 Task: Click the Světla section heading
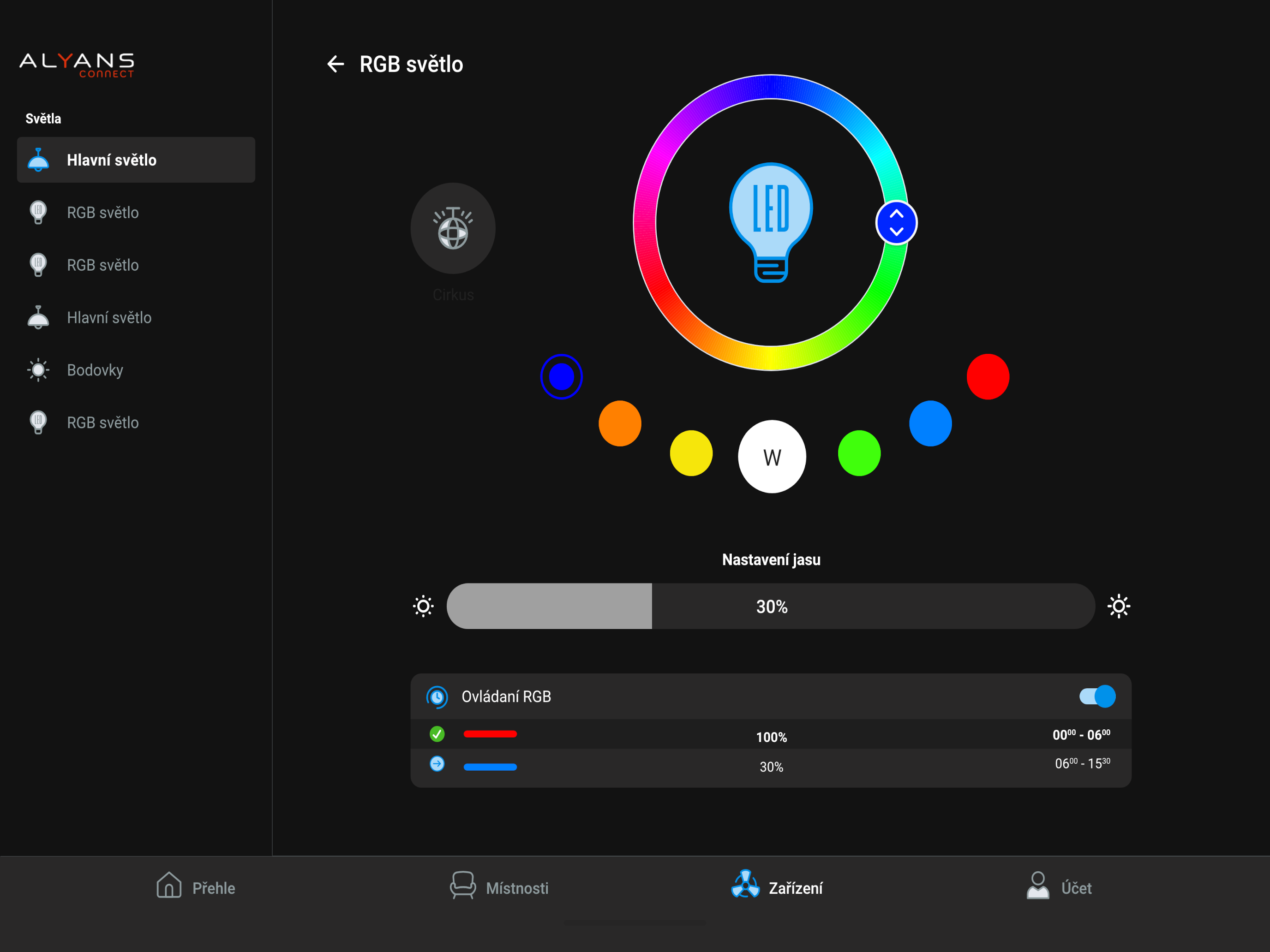coord(43,119)
